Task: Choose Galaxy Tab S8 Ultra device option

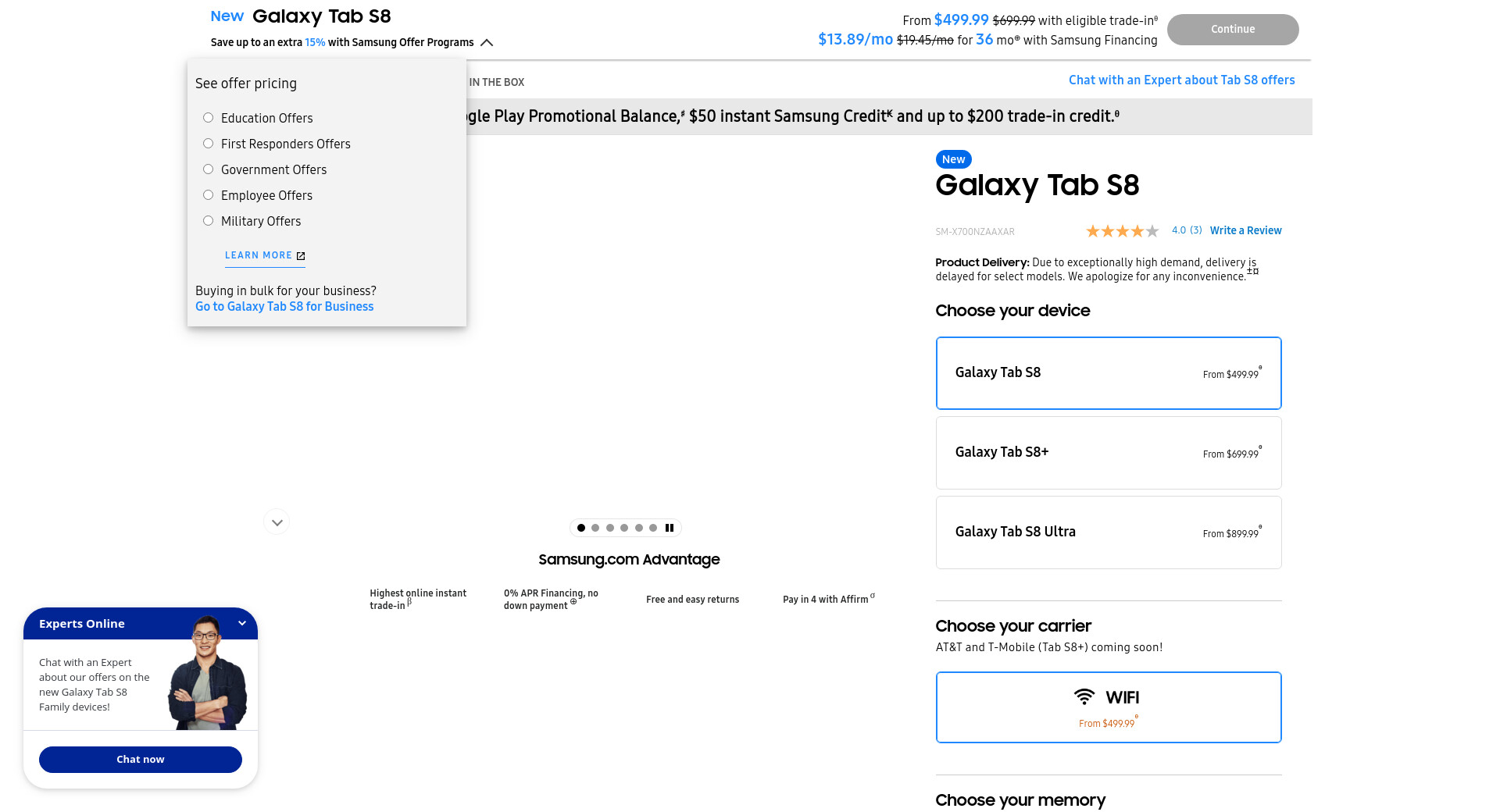Action: tap(1109, 532)
